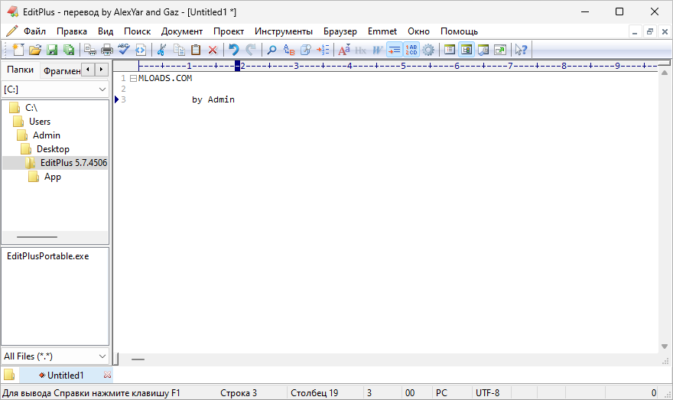This screenshot has width=673, height=400.
Task: Select the C:\ folder in tree
Action: tap(31, 108)
